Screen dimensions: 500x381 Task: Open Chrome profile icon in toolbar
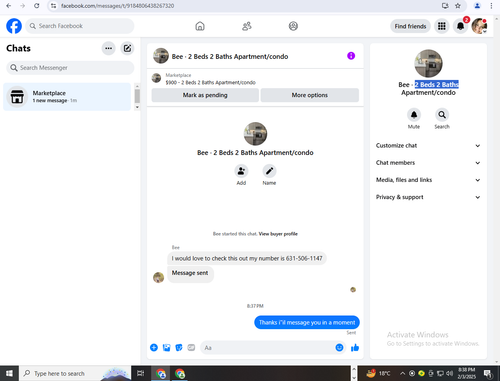[x=477, y=6]
